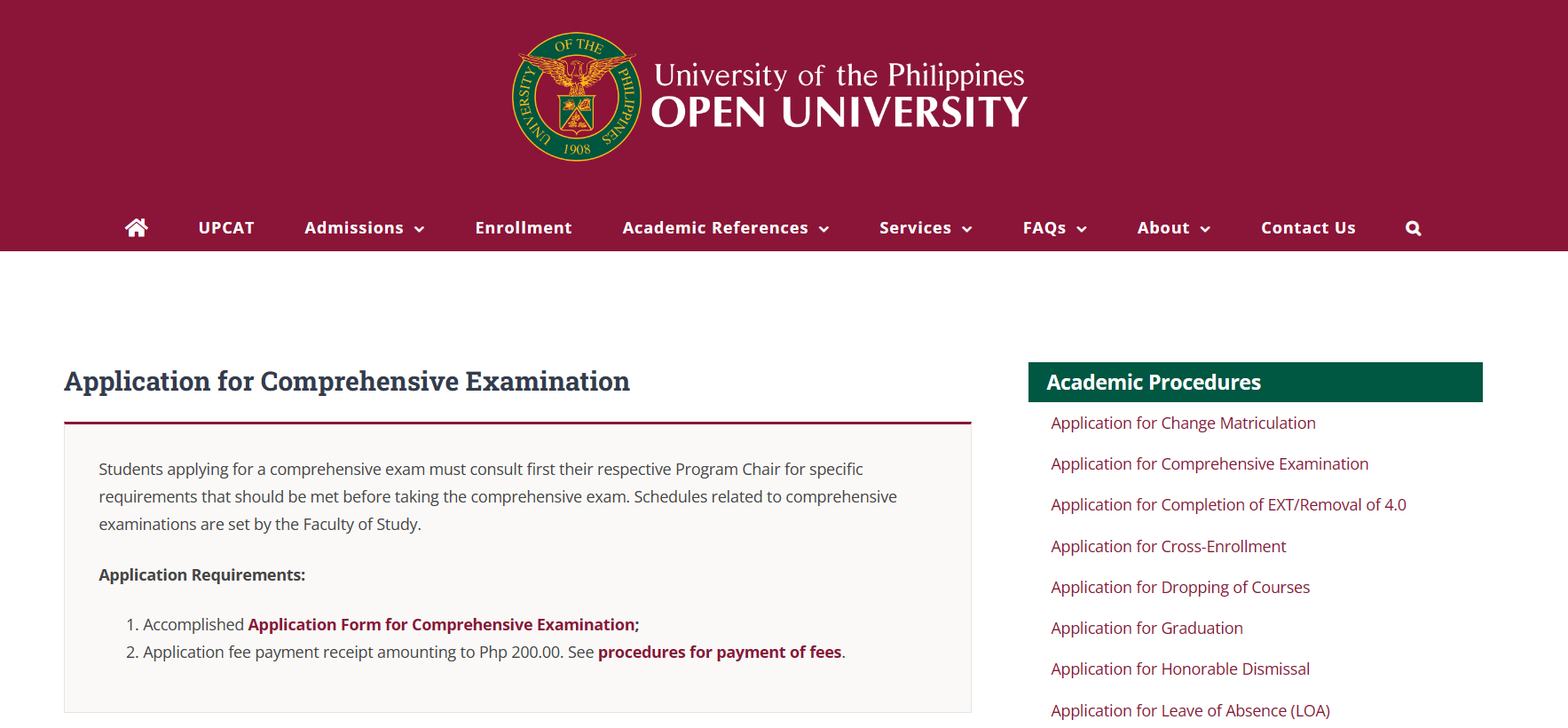Viewport: 1568px width, 728px height.
Task: Click the Academic Procedures sidebar heading
Action: pos(1154,383)
